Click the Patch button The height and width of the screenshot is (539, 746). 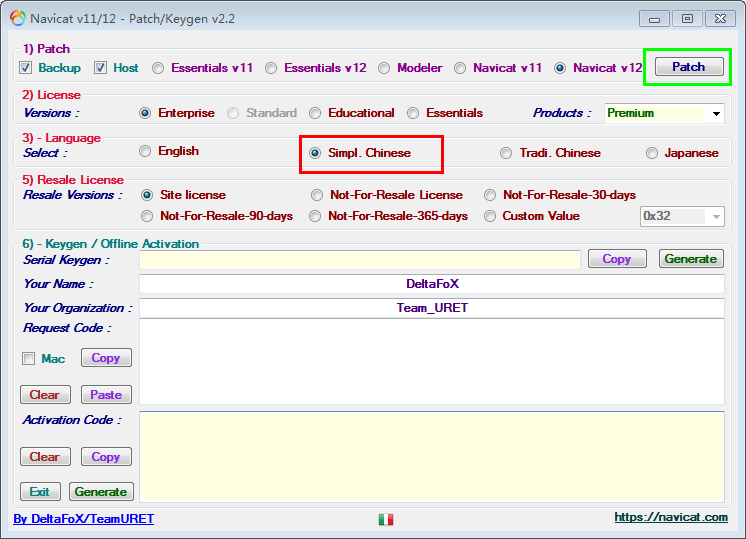pos(689,67)
